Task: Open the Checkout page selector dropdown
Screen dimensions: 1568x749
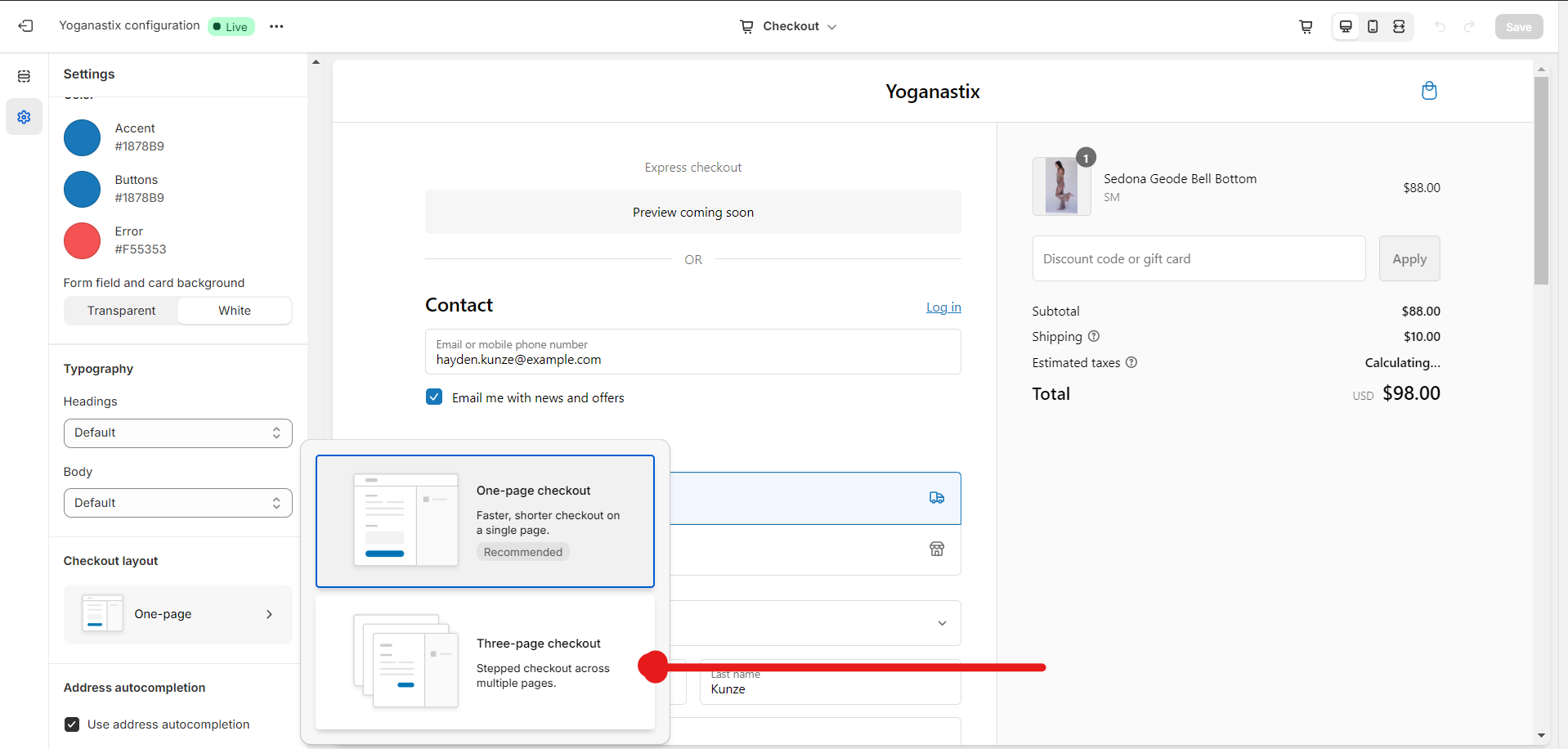Action: (x=790, y=26)
